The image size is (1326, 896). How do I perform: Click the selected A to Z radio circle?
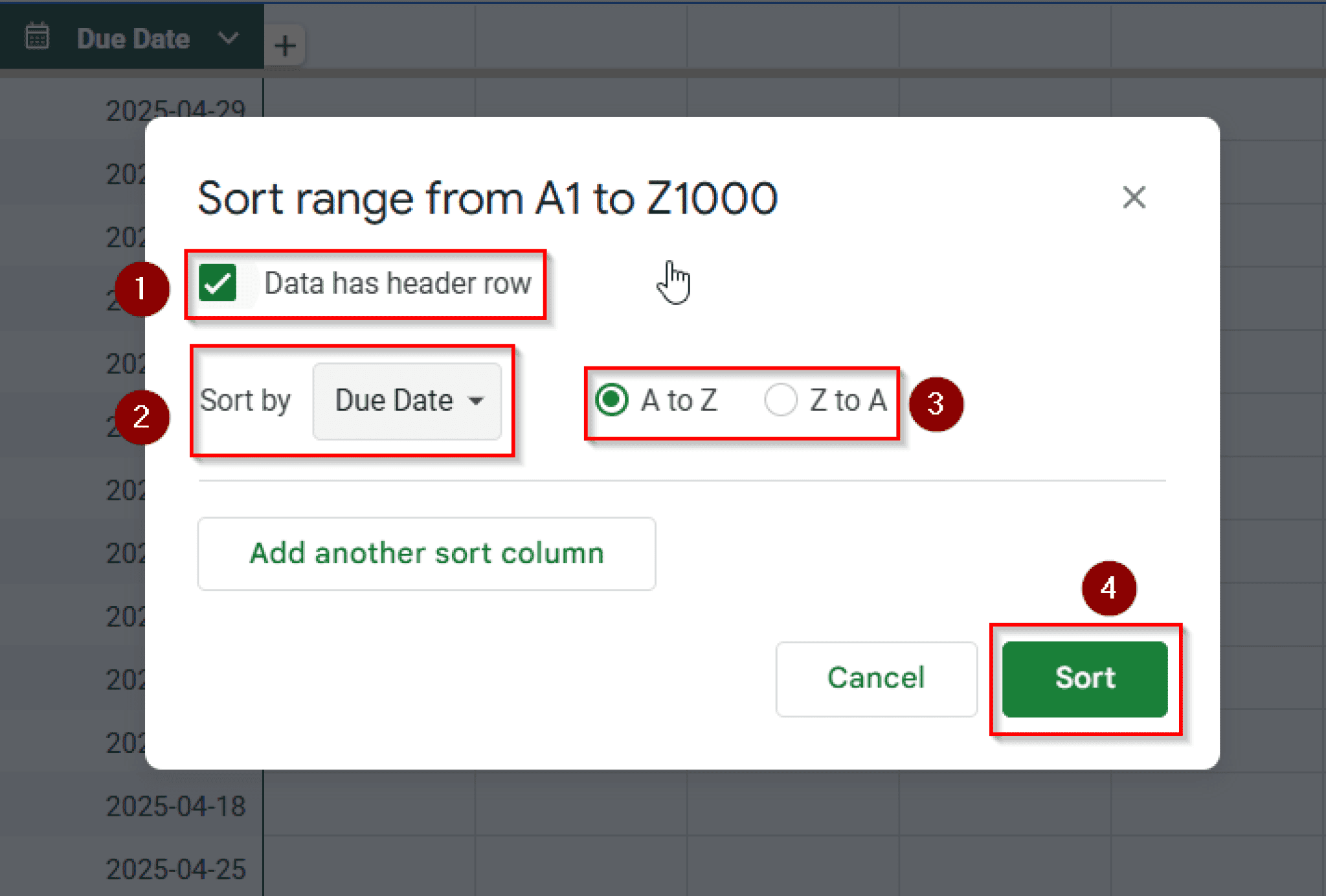pos(611,400)
